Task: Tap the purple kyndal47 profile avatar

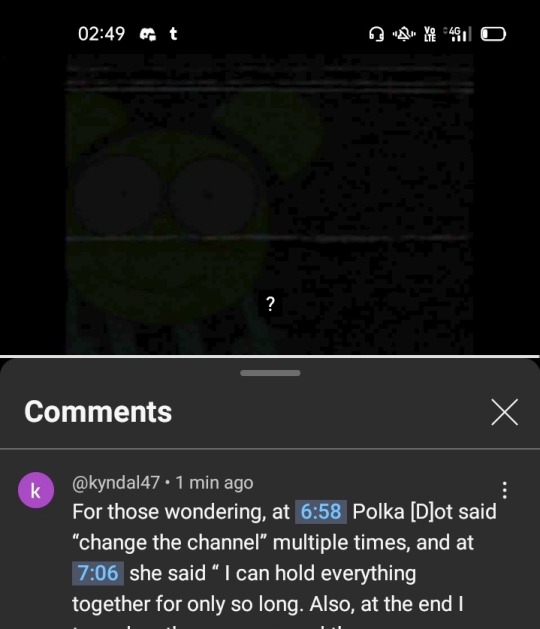Action: click(x=36, y=490)
